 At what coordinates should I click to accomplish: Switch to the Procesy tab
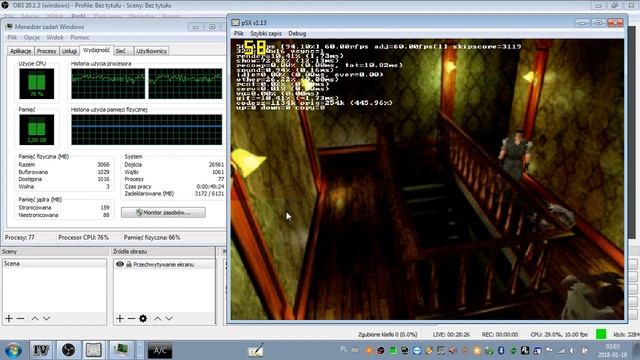point(47,51)
